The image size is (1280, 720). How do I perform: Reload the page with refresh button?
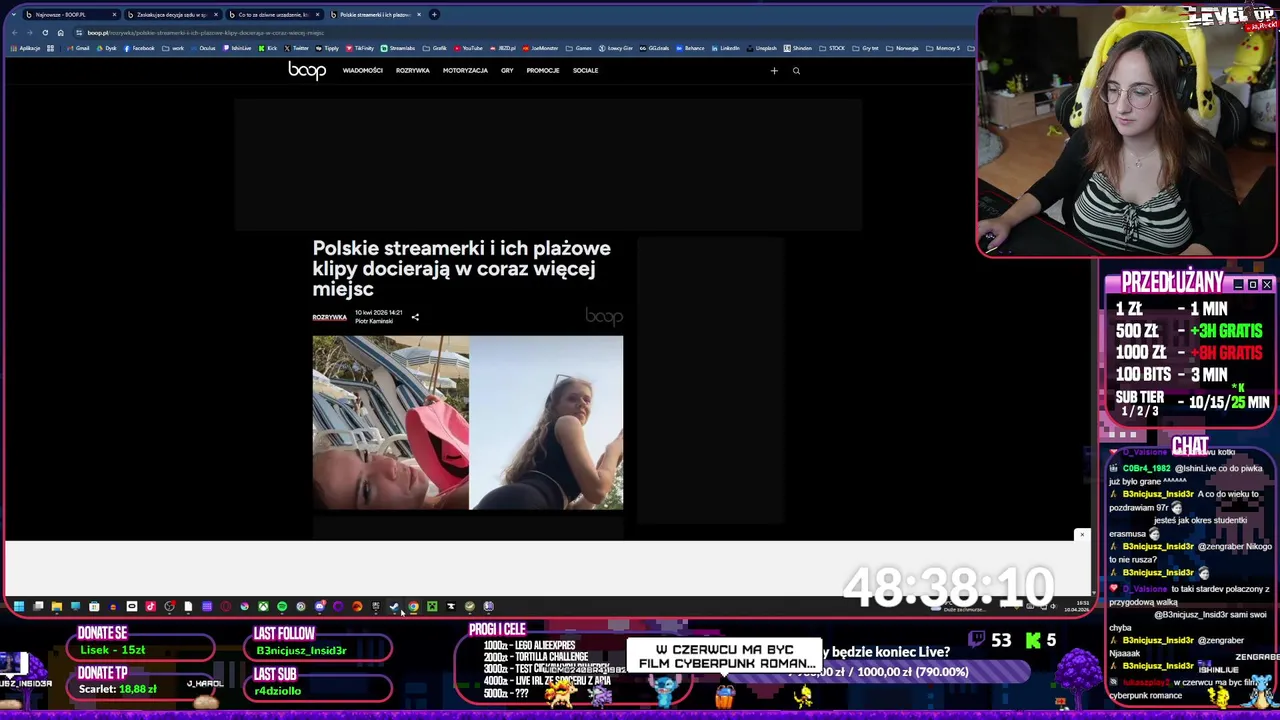pyautogui.click(x=45, y=32)
